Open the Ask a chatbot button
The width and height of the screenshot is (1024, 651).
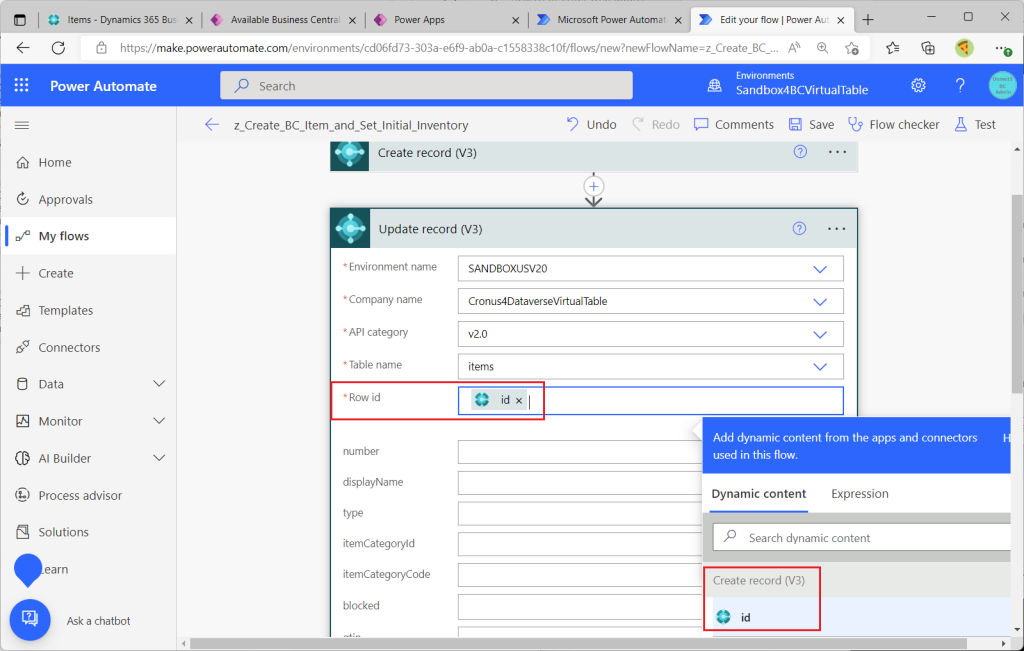pos(30,620)
